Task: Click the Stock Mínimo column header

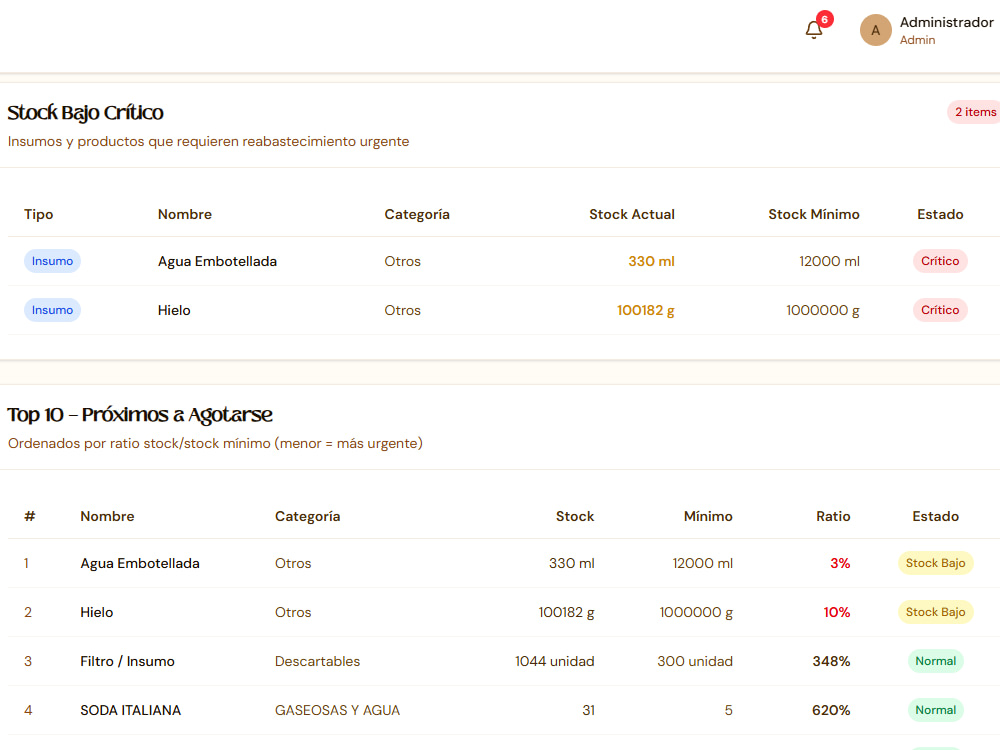Action: (814, 214)
